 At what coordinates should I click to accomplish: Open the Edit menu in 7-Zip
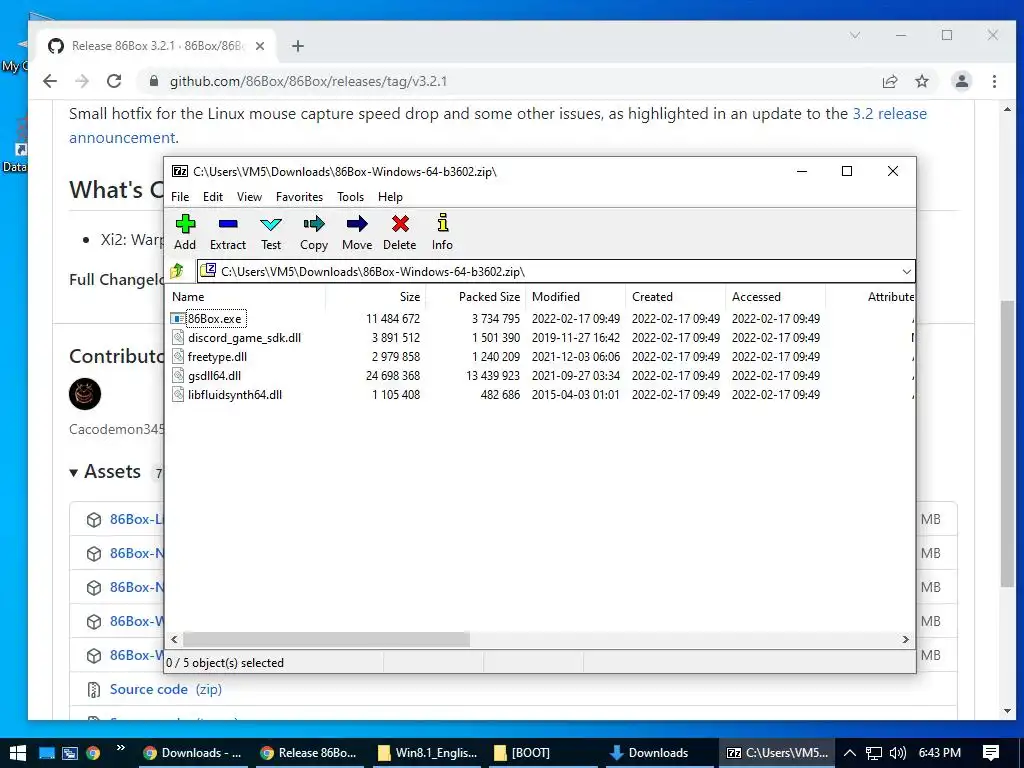click(213, 197)
